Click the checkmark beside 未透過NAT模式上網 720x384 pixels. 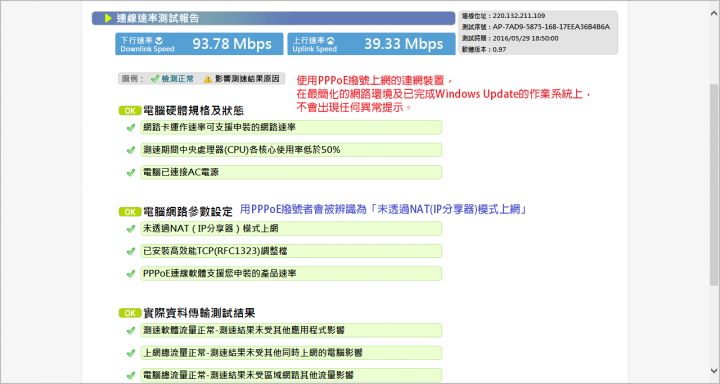tap(130, 229)
